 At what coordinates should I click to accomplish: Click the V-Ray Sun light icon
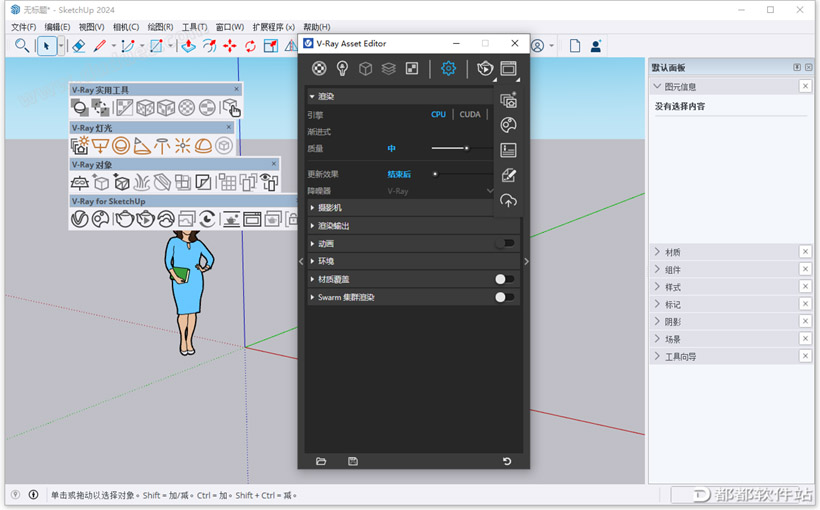coord(80,145)
